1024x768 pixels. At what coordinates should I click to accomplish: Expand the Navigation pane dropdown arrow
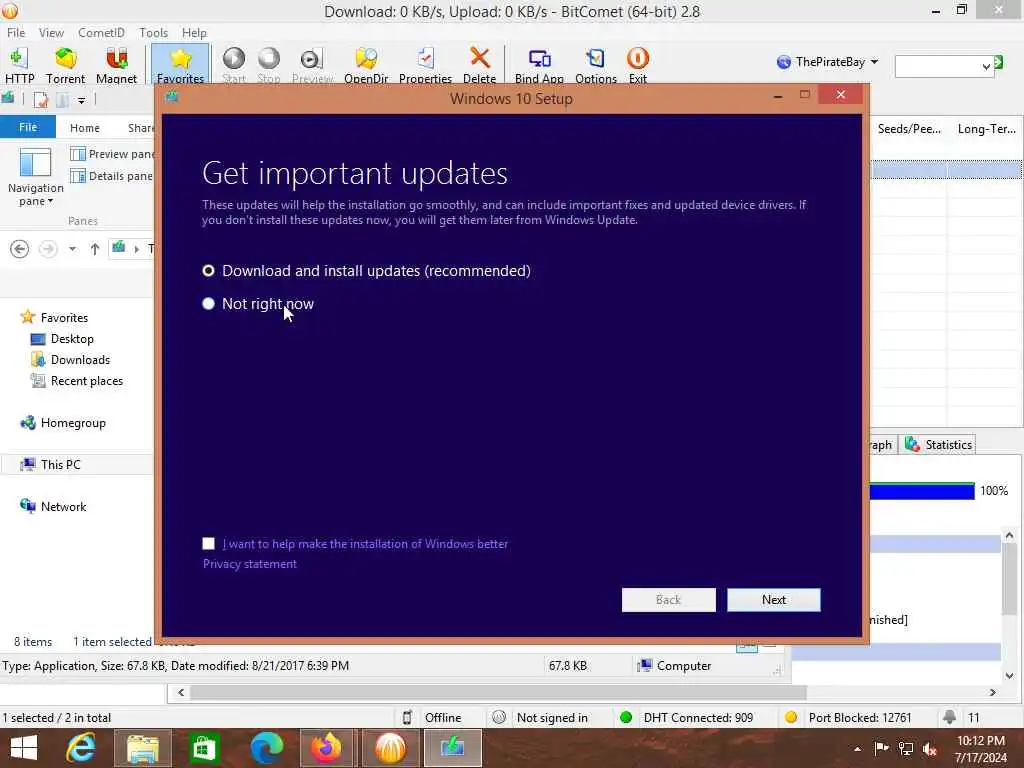tap(50, 201)
